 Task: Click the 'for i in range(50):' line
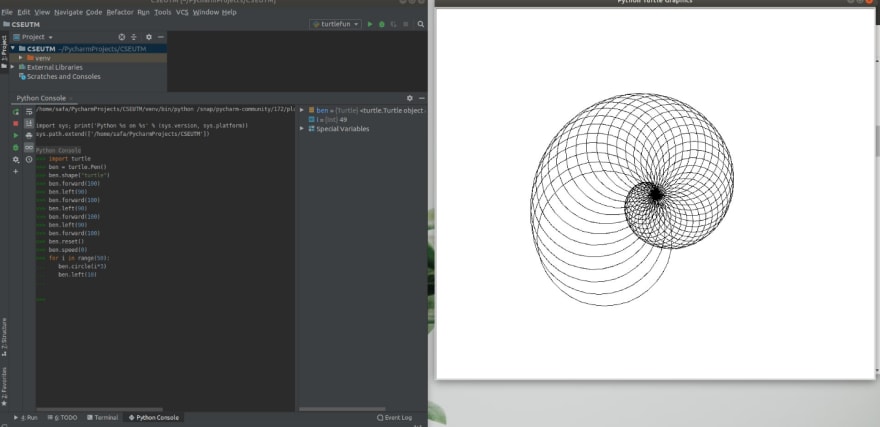click(79, 258)
